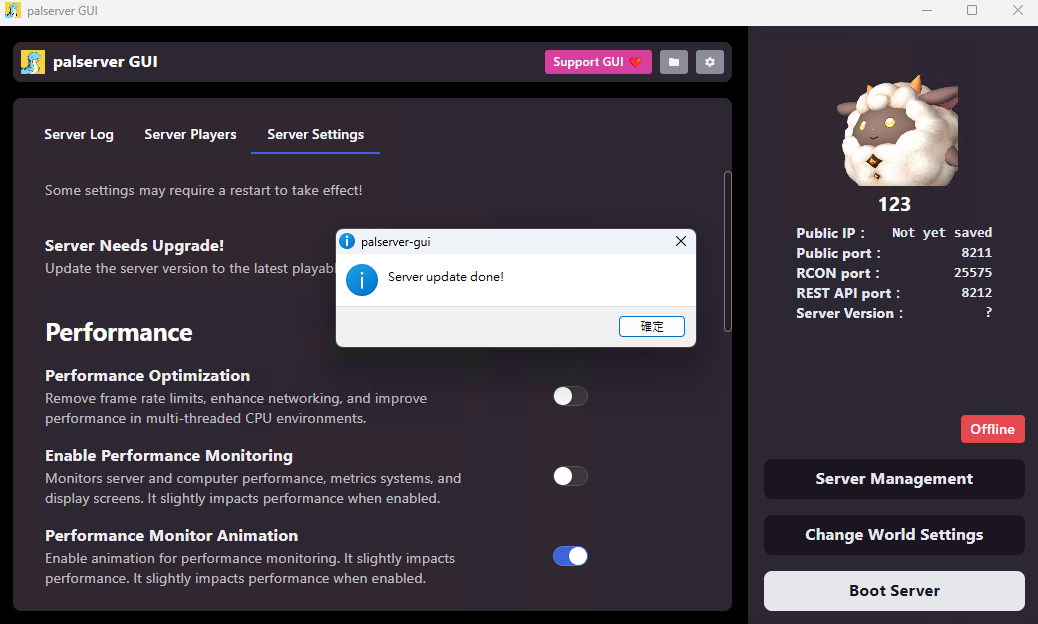Maximize the palserver GUI window

[x=972, y=10]
